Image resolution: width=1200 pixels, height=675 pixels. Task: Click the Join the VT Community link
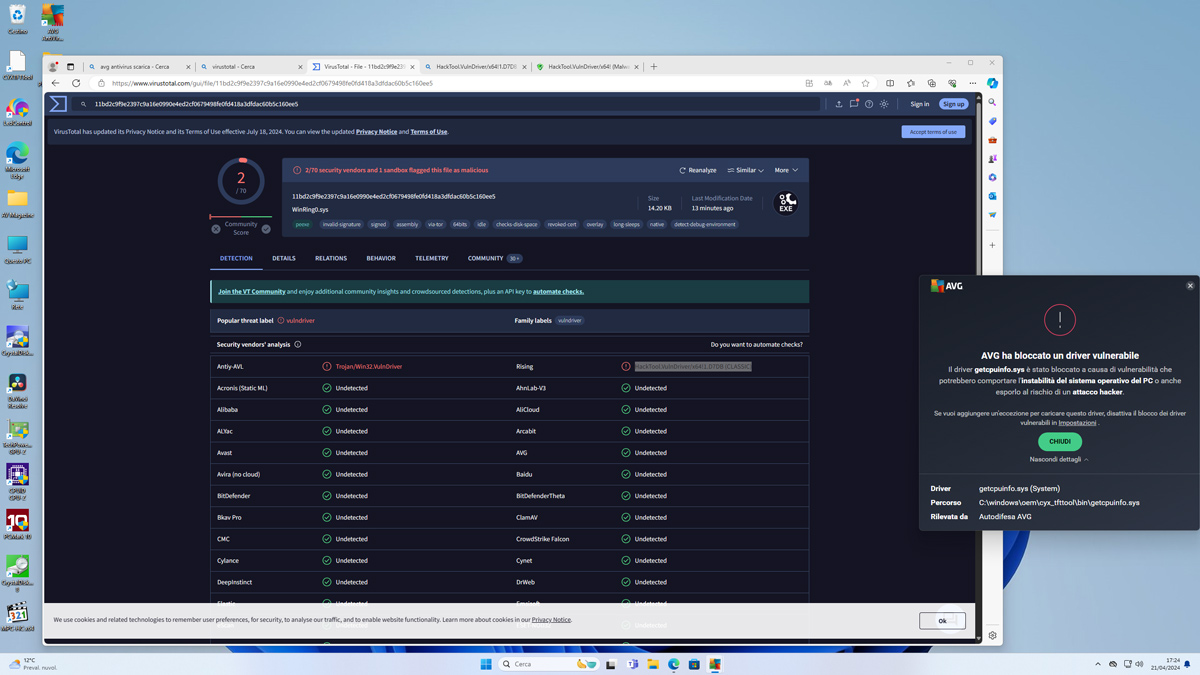(x=252, y=292)
